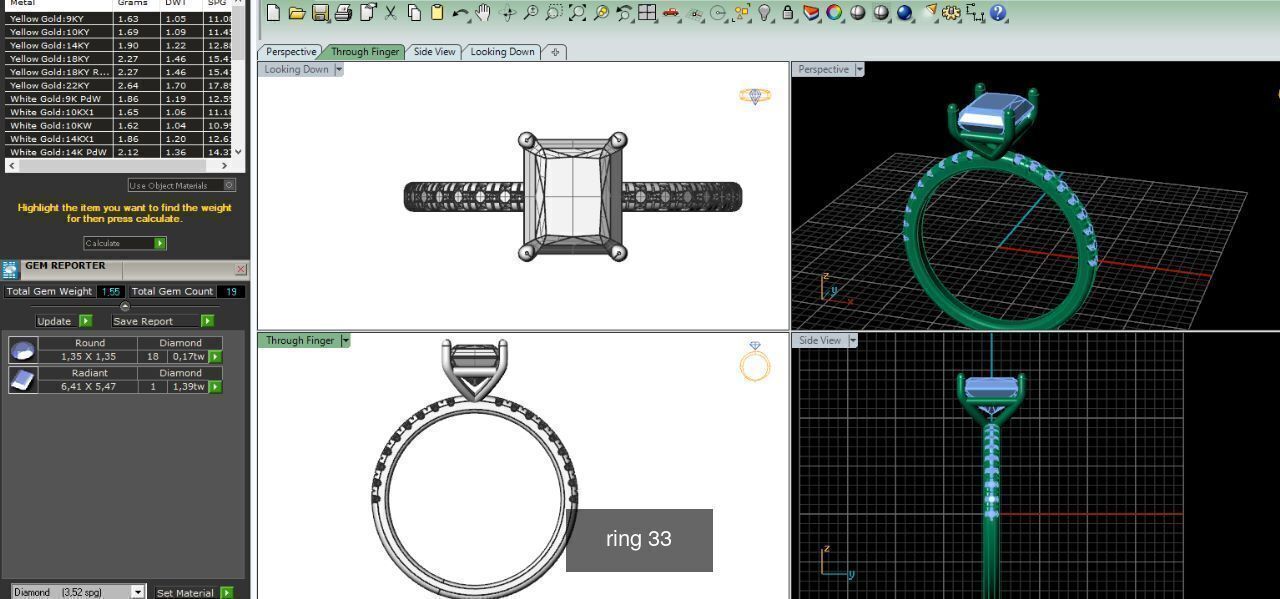
Task: Copy objects with copy icon
Action: click(414, 13)
